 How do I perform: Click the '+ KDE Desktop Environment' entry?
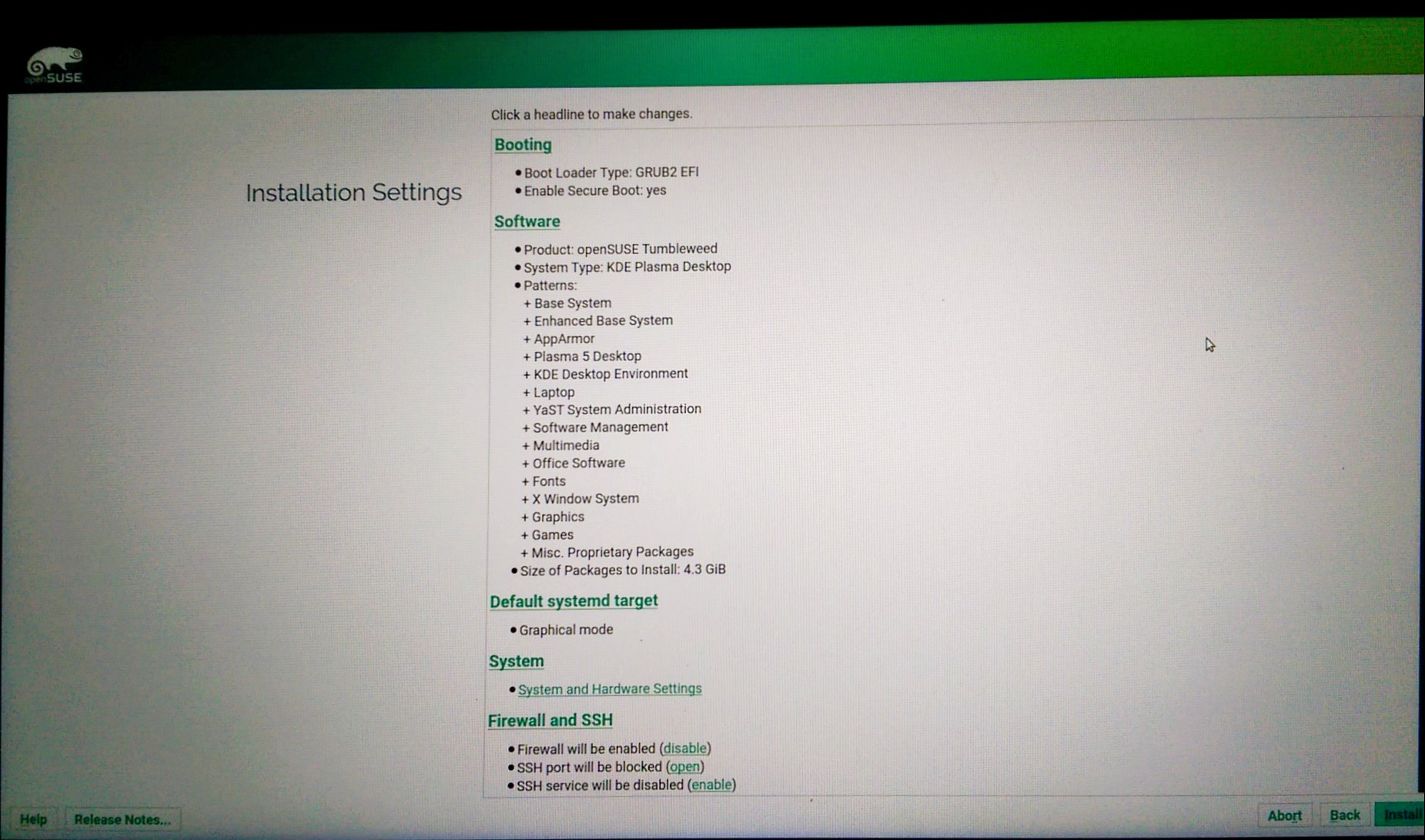[605, 374]
